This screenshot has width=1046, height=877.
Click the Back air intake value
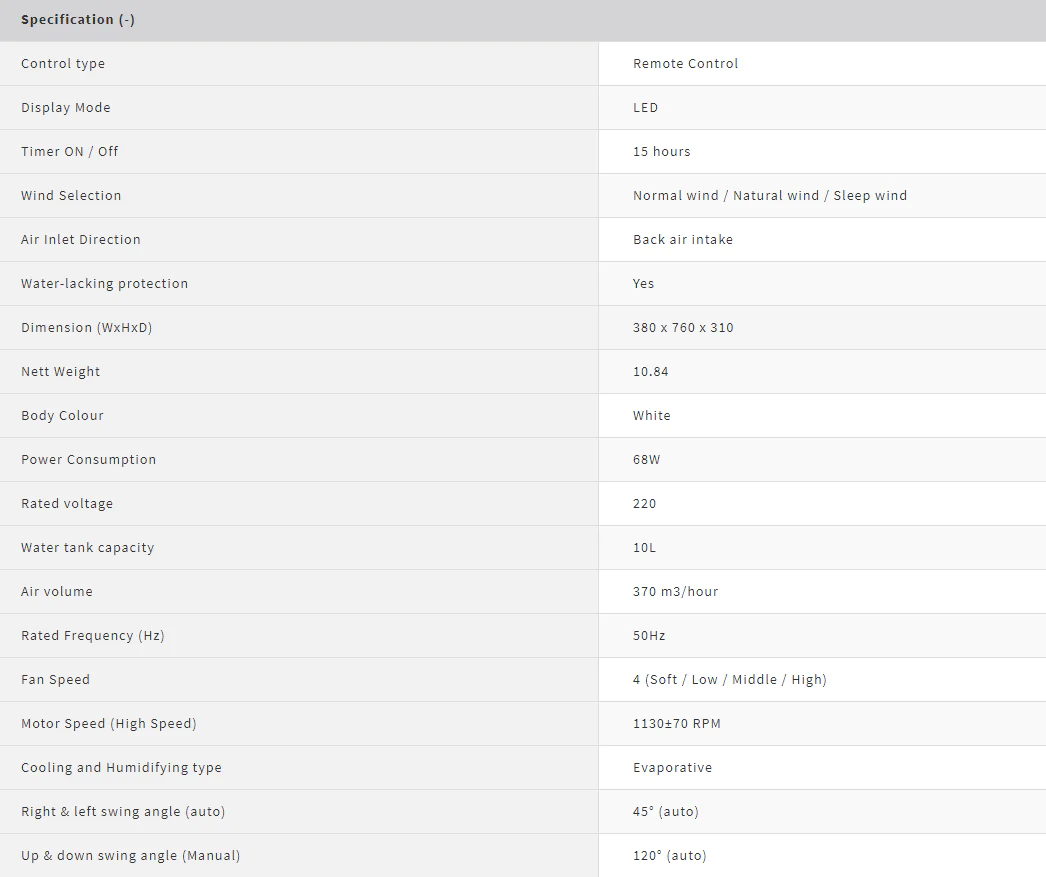[682, 240]
